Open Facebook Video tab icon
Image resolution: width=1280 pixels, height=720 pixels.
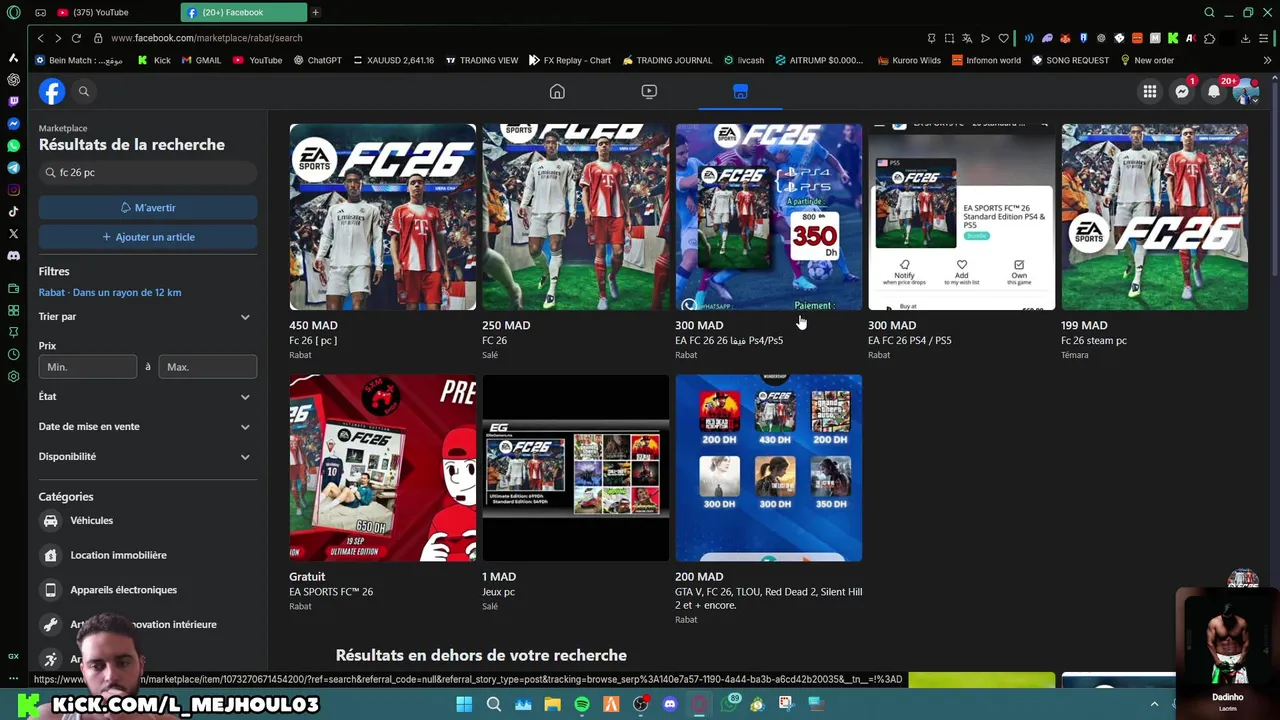point(649,91)
